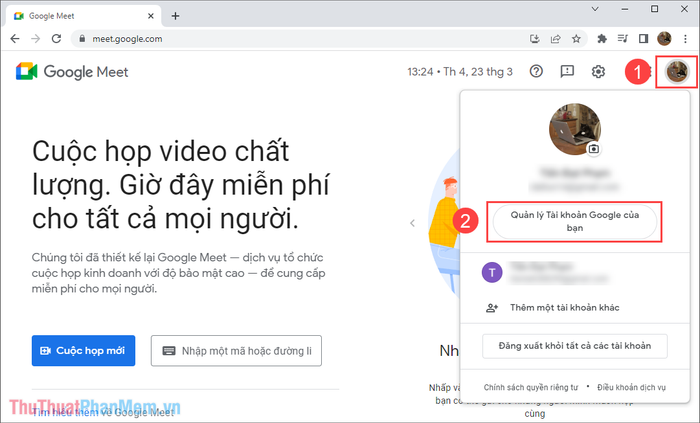Open the report a problem feedback icon
The height and width of the screenshot is (423, 700).
(567, 71)
